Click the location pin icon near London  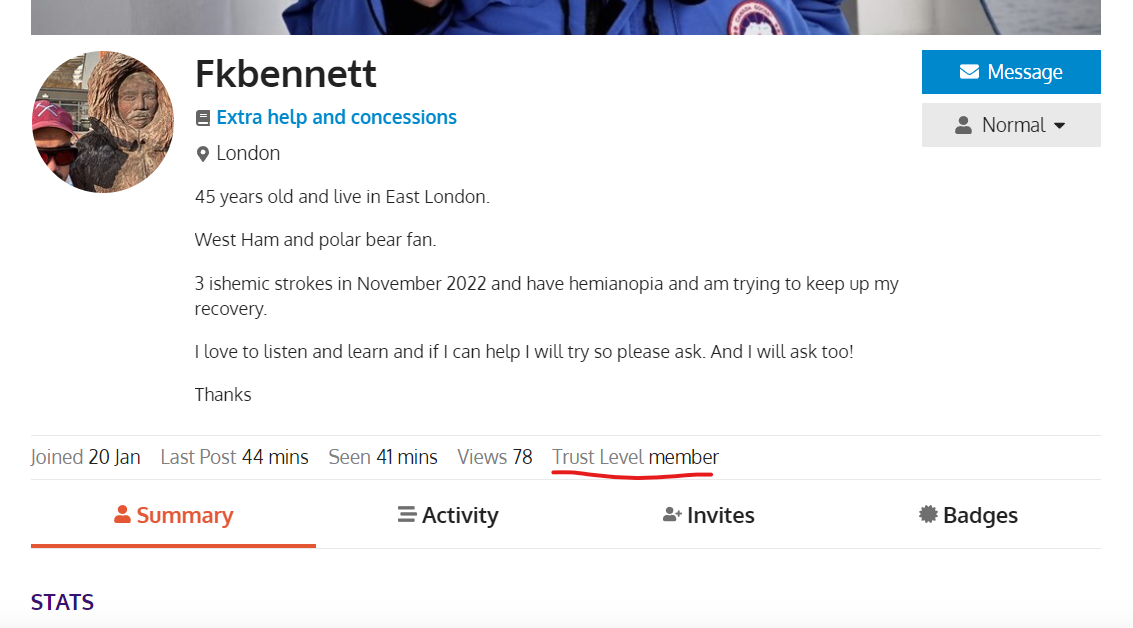click(x=203, y=154)
